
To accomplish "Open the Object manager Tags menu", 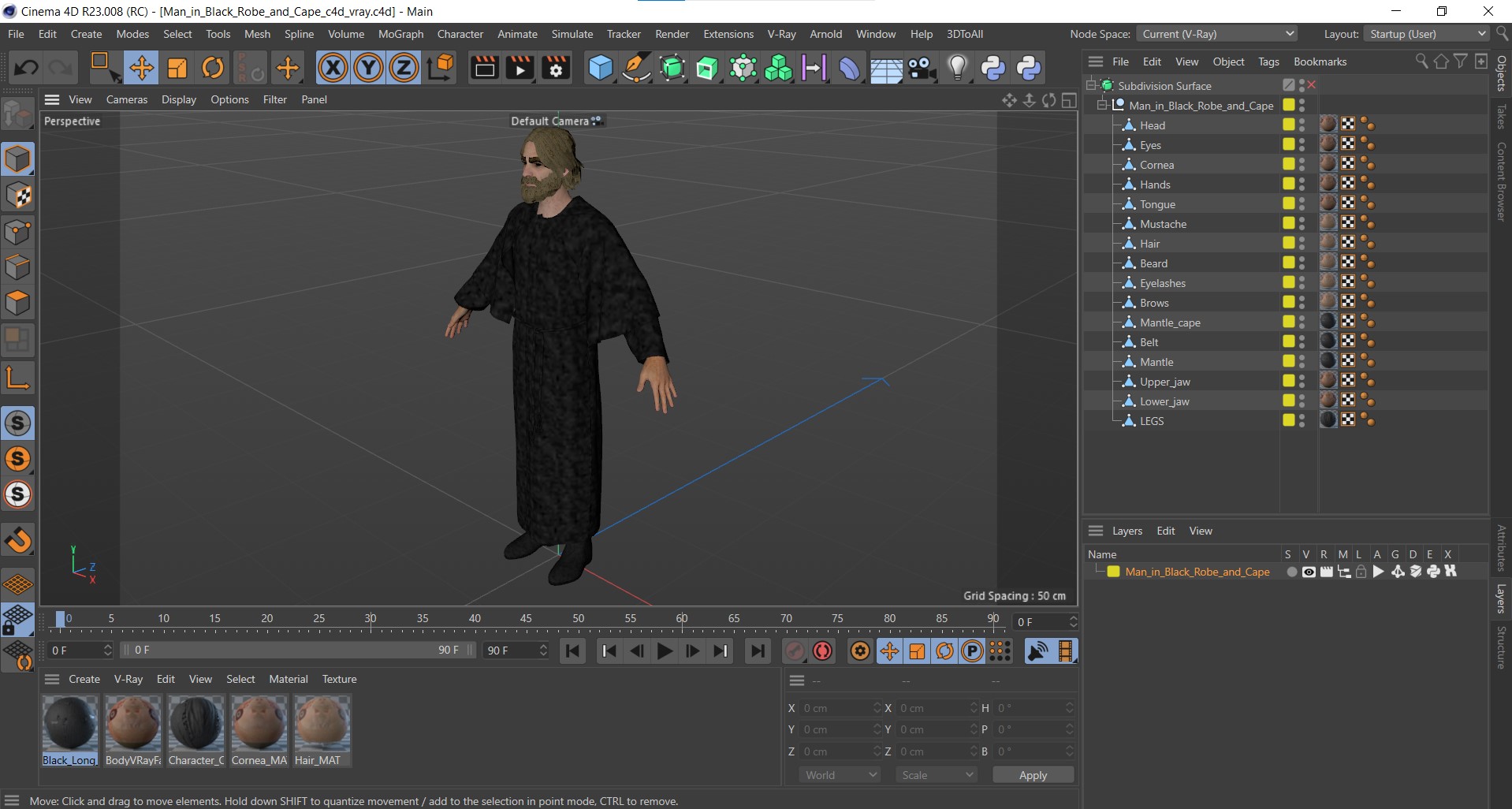I will [x=1268, y=62].
